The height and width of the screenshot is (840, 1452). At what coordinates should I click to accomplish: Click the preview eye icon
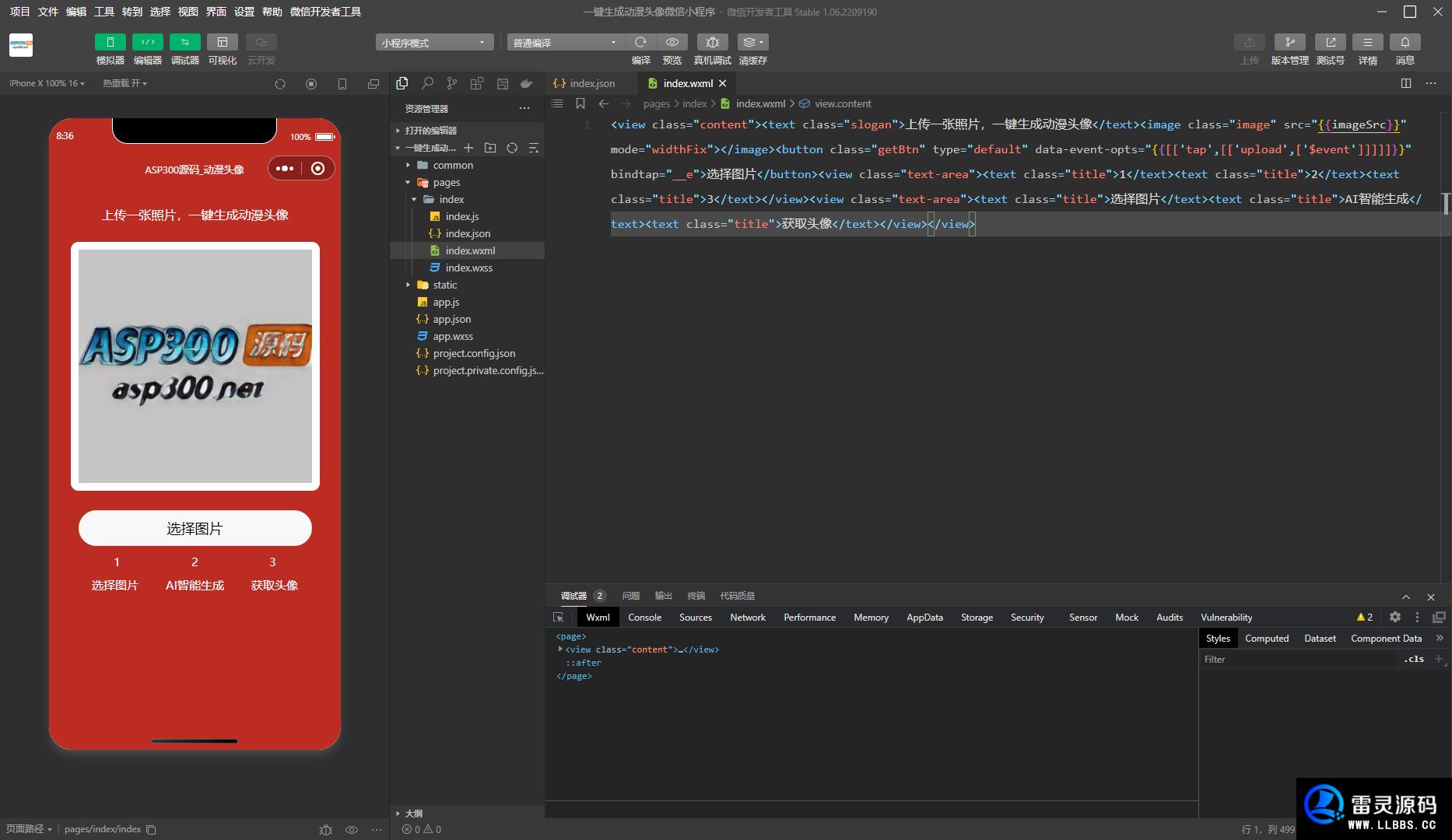pos(672,42)
